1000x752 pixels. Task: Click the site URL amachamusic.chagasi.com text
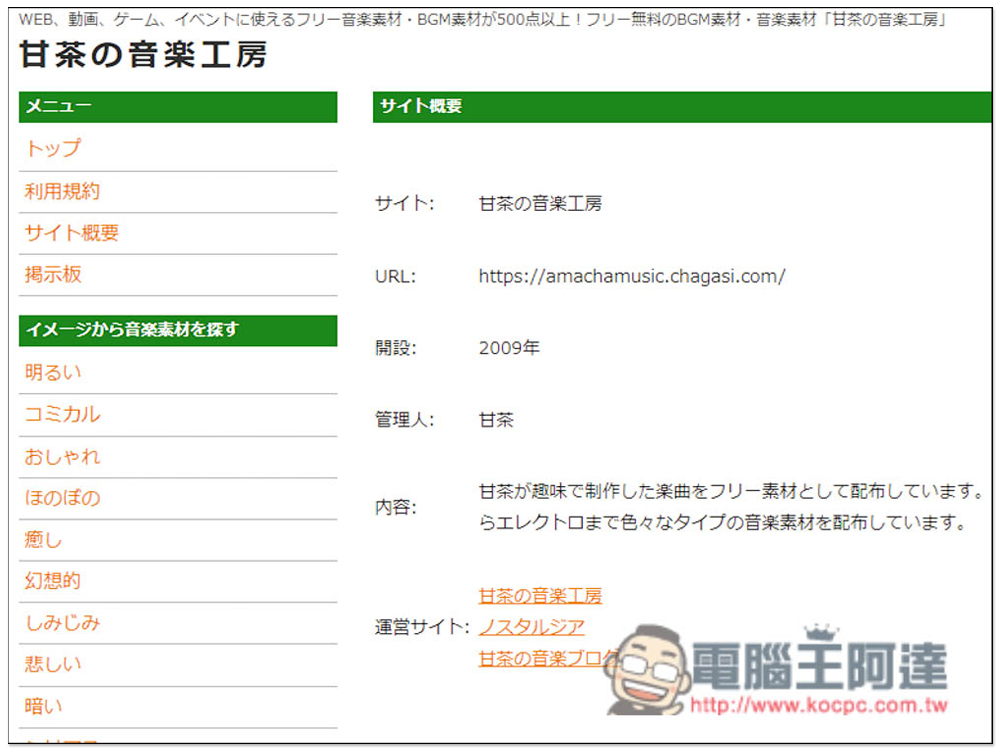(632, 276)
